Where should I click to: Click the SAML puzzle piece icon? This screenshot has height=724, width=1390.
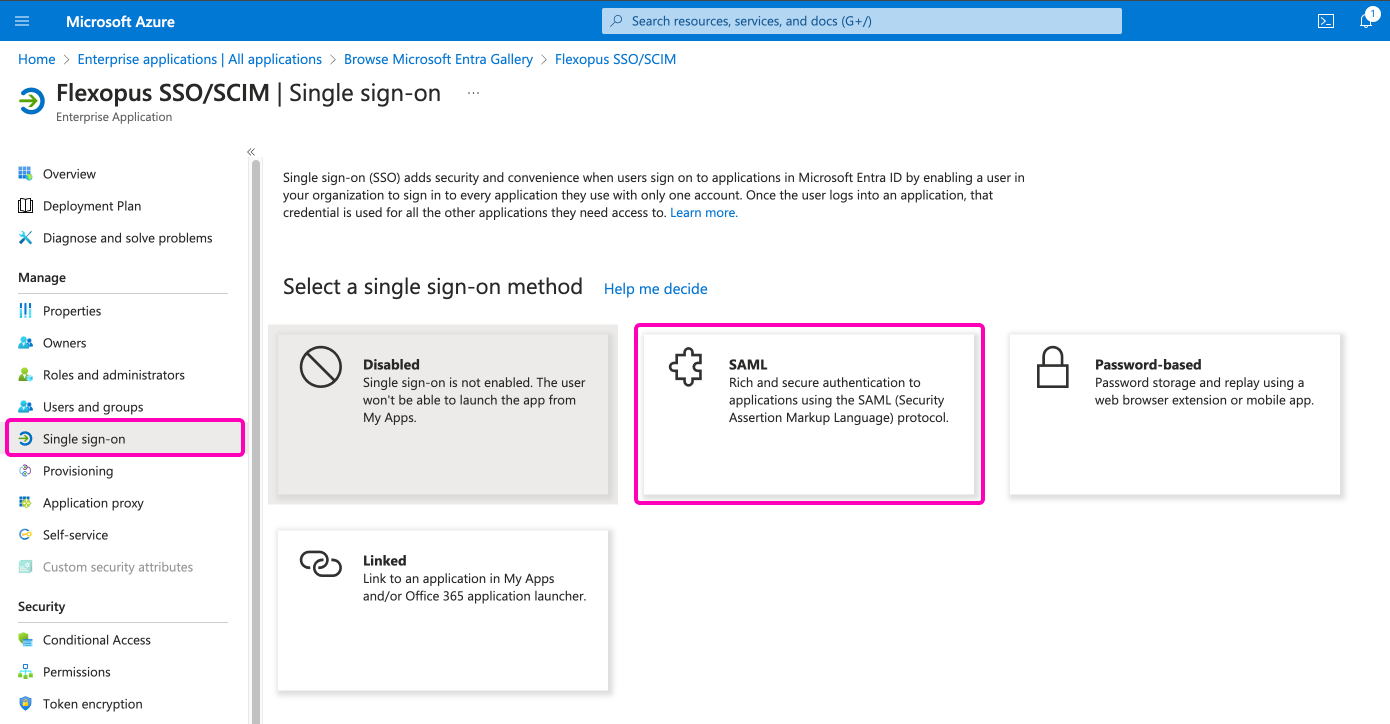(x=686, y=369)
